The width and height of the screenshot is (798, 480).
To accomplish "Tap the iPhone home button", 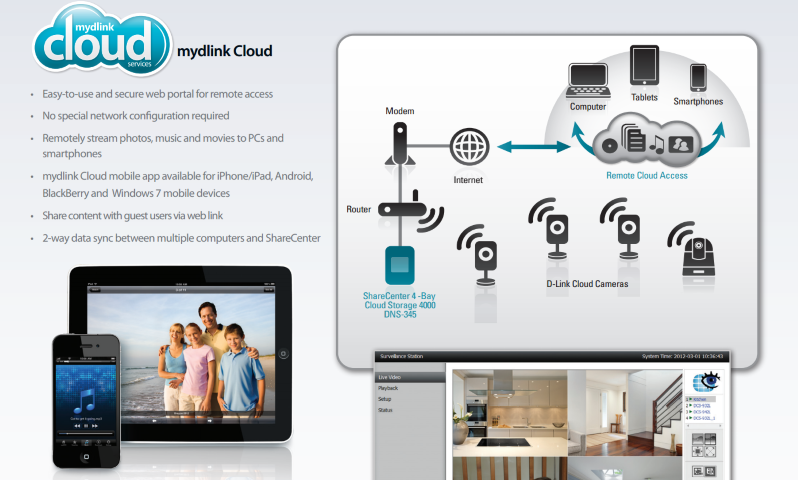I will coord(86,457).
